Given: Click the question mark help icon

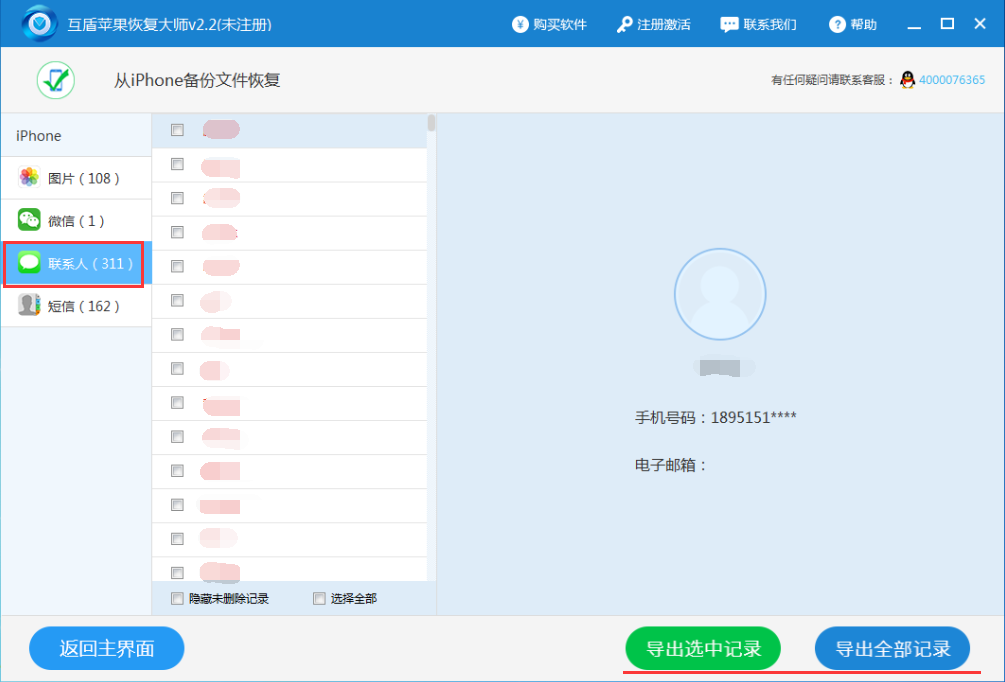Looking at the screenshot, I should tap(837, 24).
